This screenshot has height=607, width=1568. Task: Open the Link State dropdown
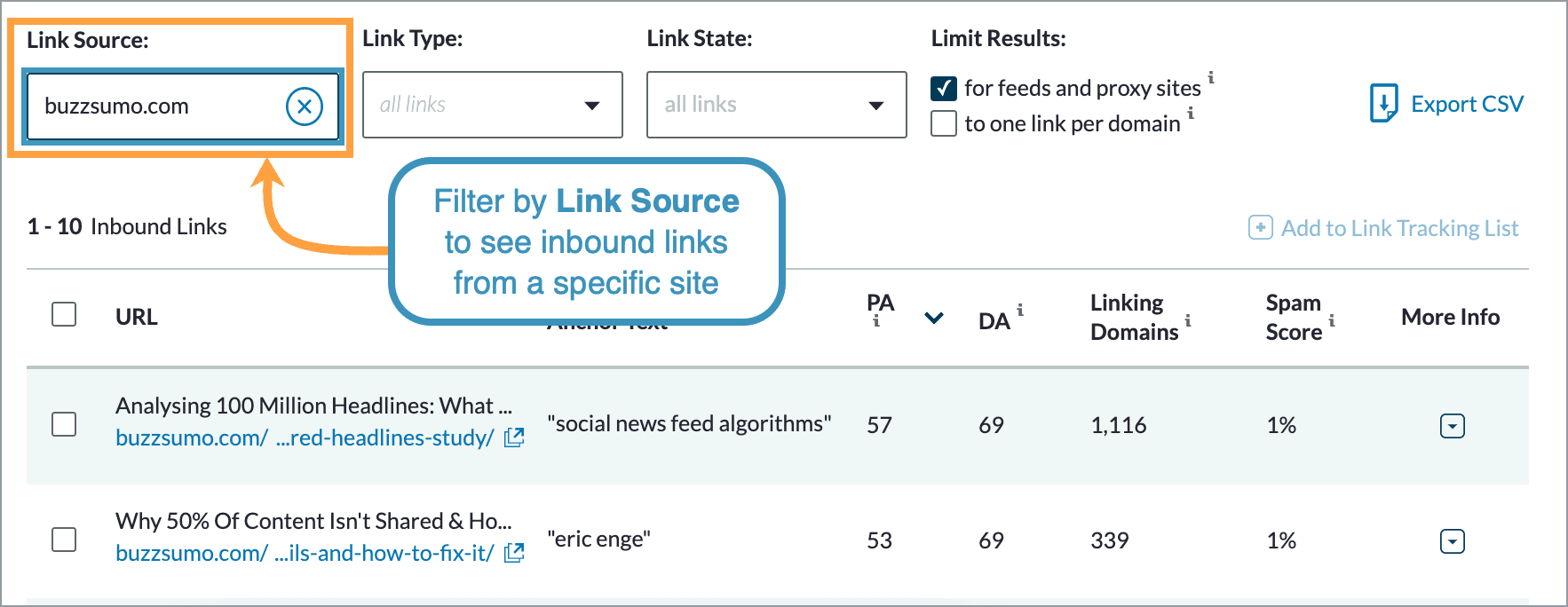click(776, 105)
